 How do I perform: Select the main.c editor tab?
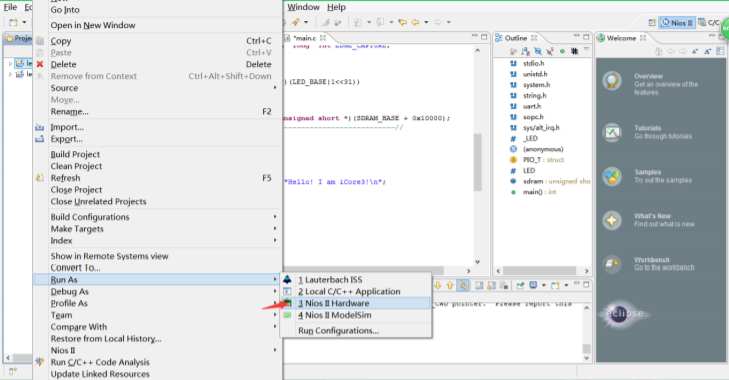tap(304, 38)
